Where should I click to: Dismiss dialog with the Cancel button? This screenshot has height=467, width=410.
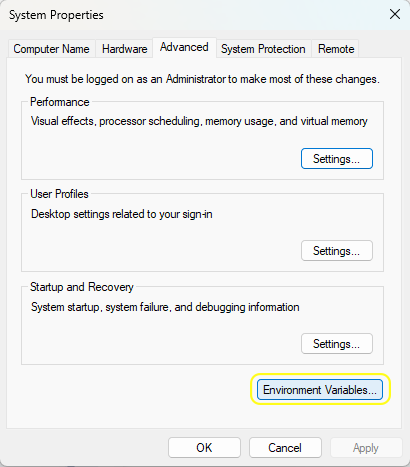pyautogui.click(x=285, y=448)
